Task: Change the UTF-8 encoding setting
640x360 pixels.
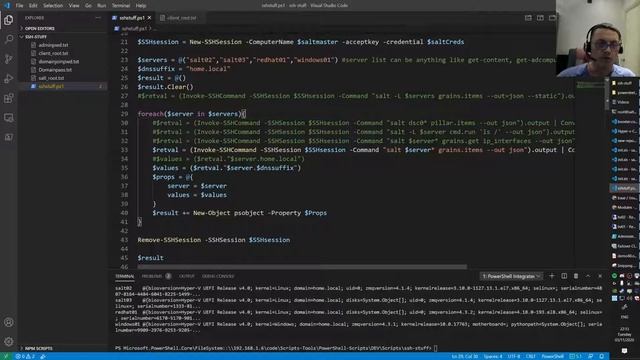Action: (x=514, y=356)
